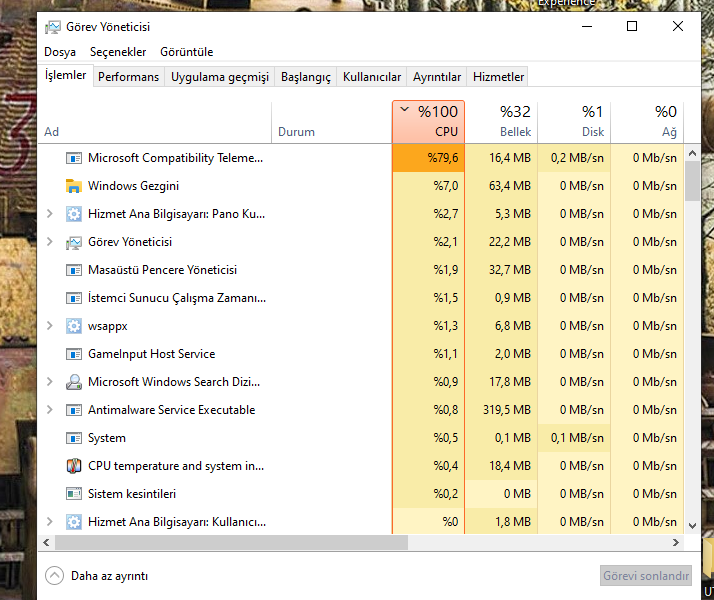The height and width of the screenshot is (600, 714).
Task: Click the horizontal scrollbar right arrow
Action: [676, 542]
